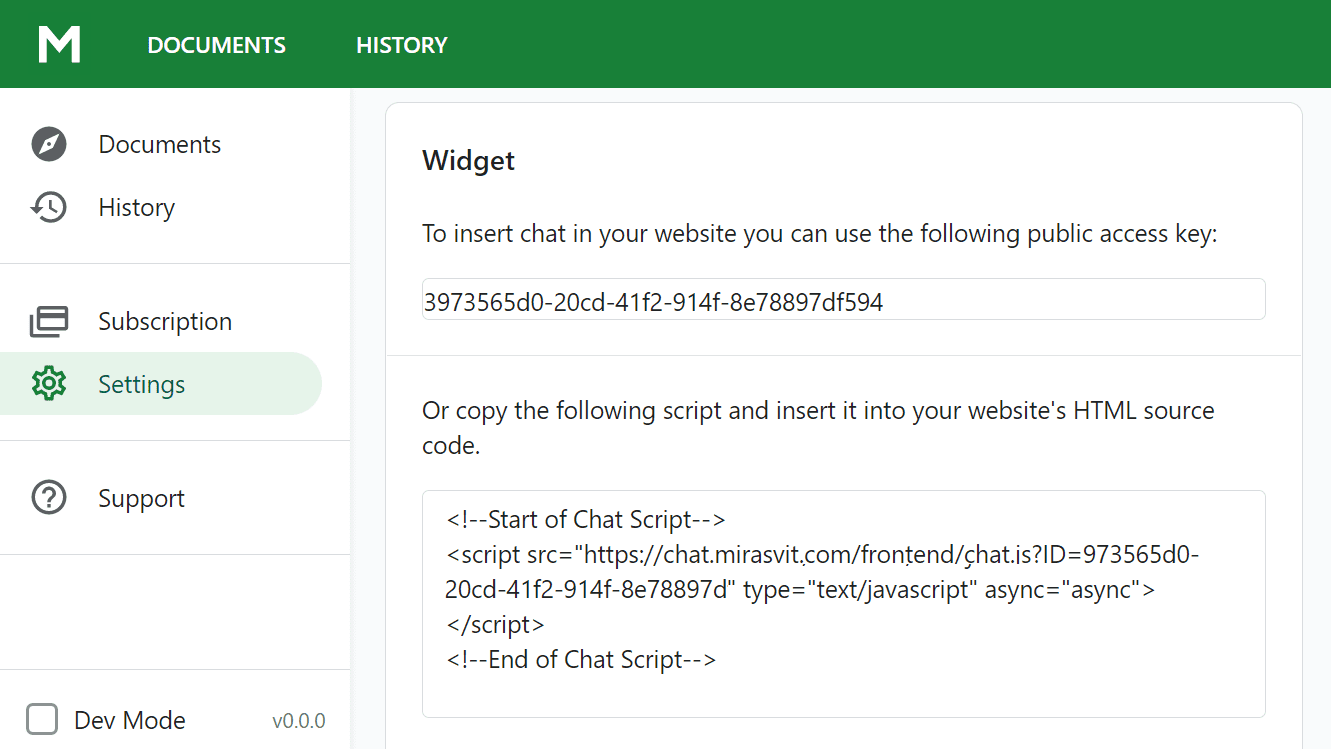Click the green Settings gear icon
The width and height of the screenshot is (1331, 749).
[x=49, y=384]
